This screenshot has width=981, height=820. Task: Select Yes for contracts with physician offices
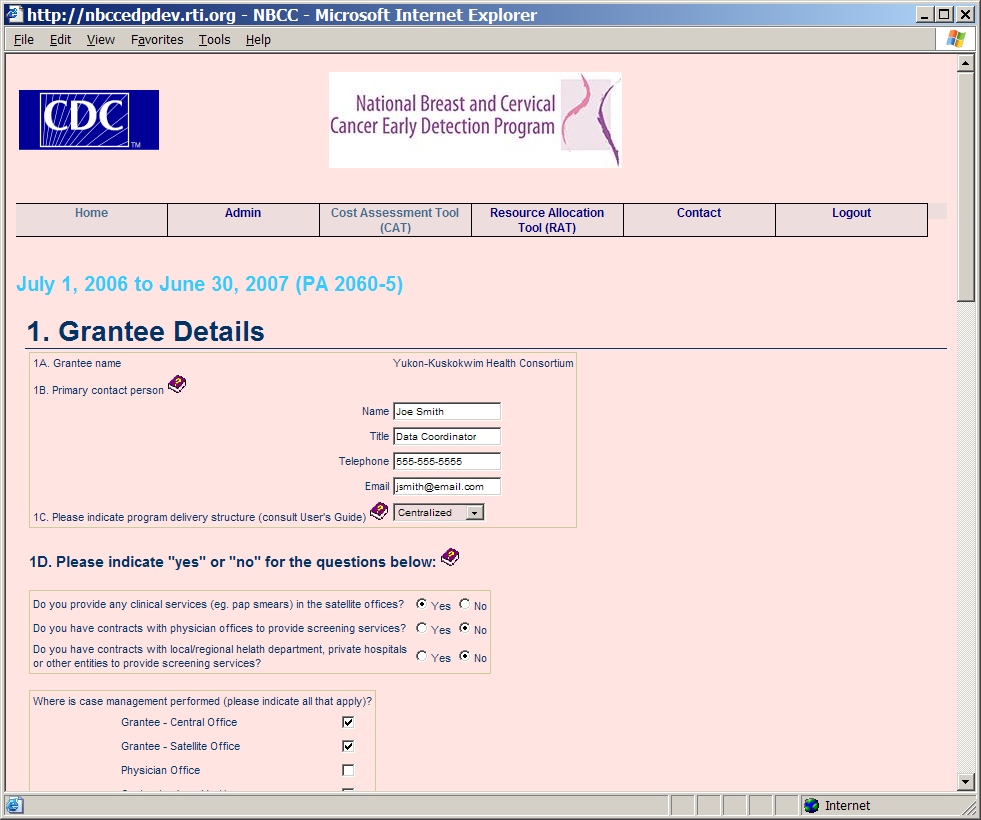(422, 629)
